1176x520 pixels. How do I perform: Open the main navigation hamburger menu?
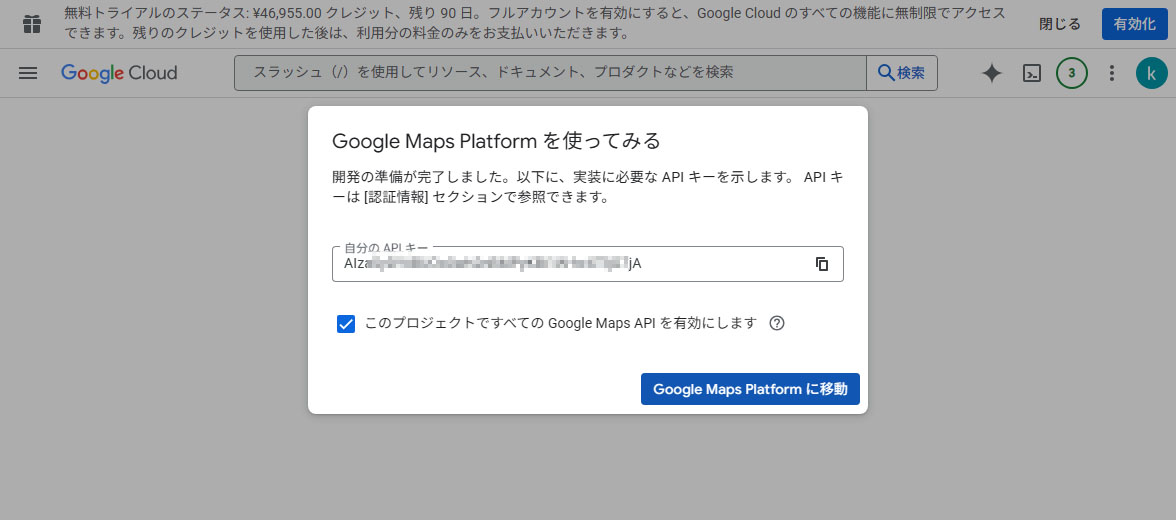[x=28, y=73]
